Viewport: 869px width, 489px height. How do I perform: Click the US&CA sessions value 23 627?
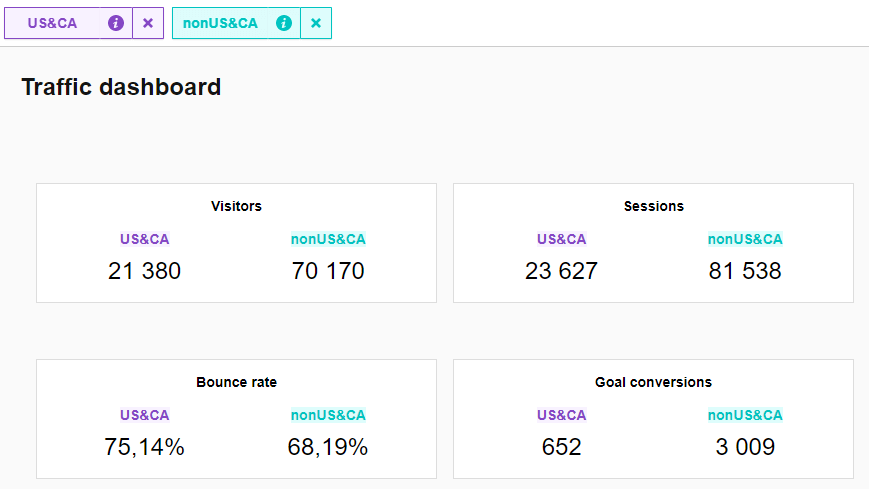(561, 271)
